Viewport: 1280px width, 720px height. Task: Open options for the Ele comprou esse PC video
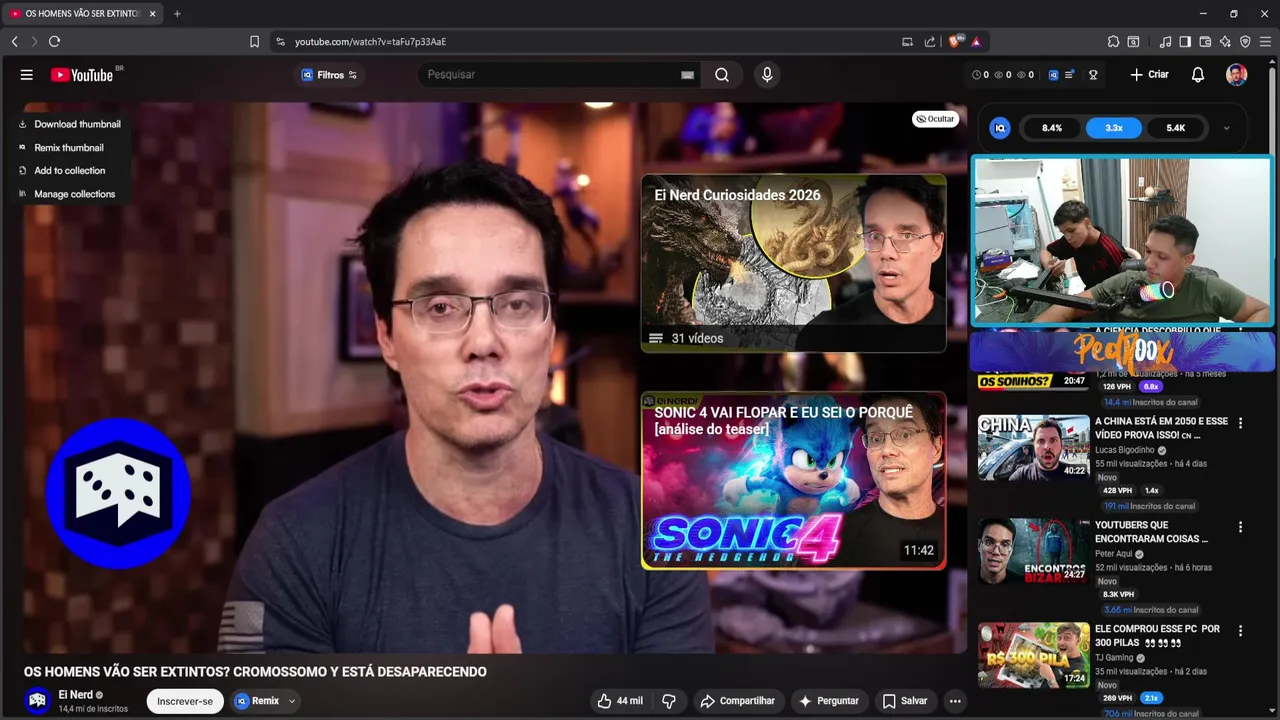[x=1240, y=631]
